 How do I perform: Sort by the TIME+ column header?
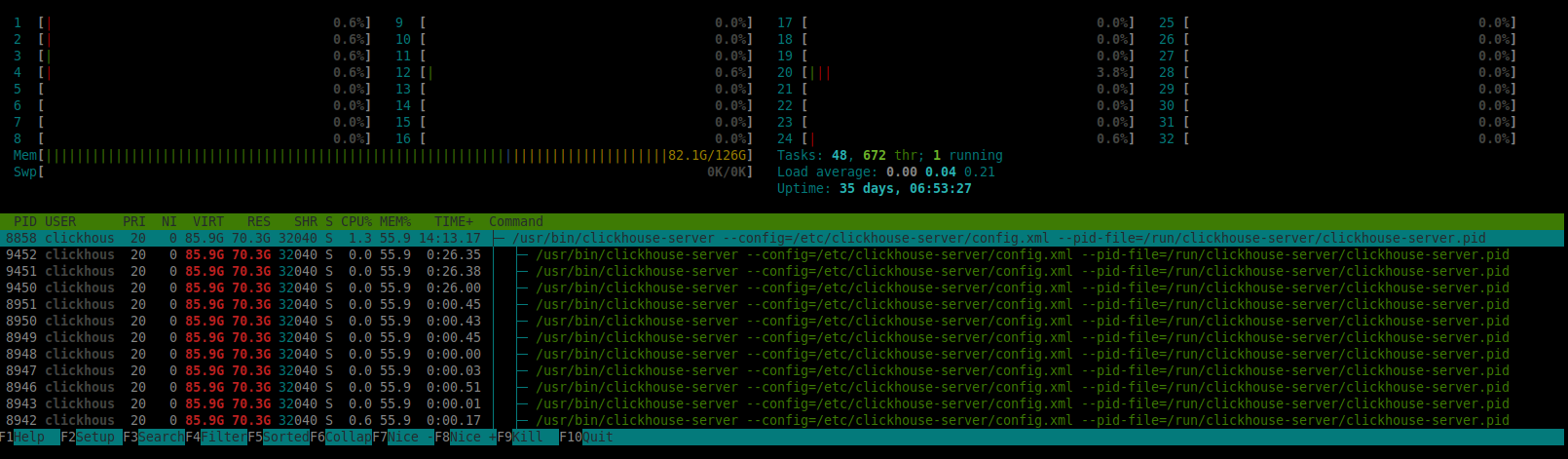pos(454,221)
